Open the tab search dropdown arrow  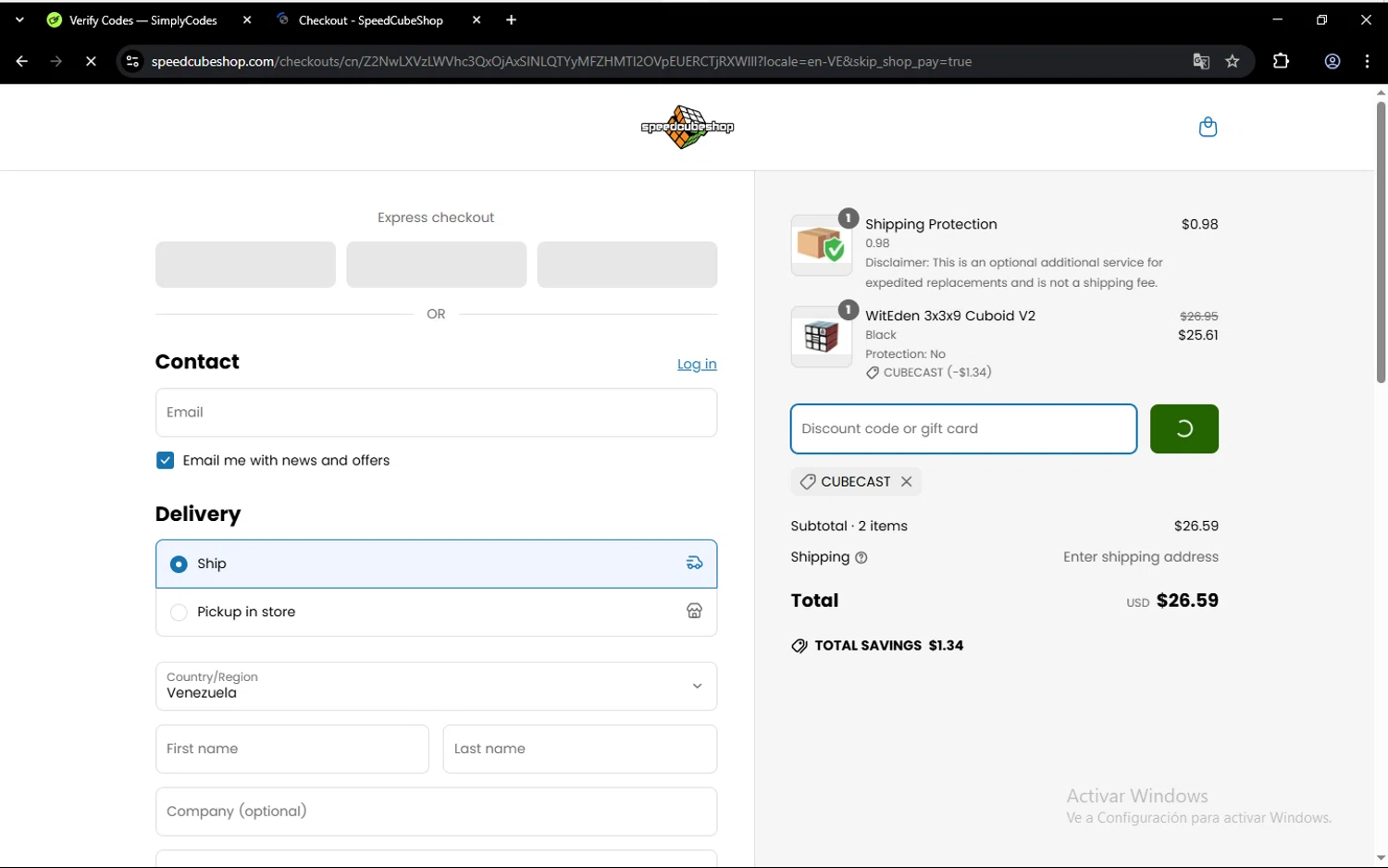click(19, 20)
